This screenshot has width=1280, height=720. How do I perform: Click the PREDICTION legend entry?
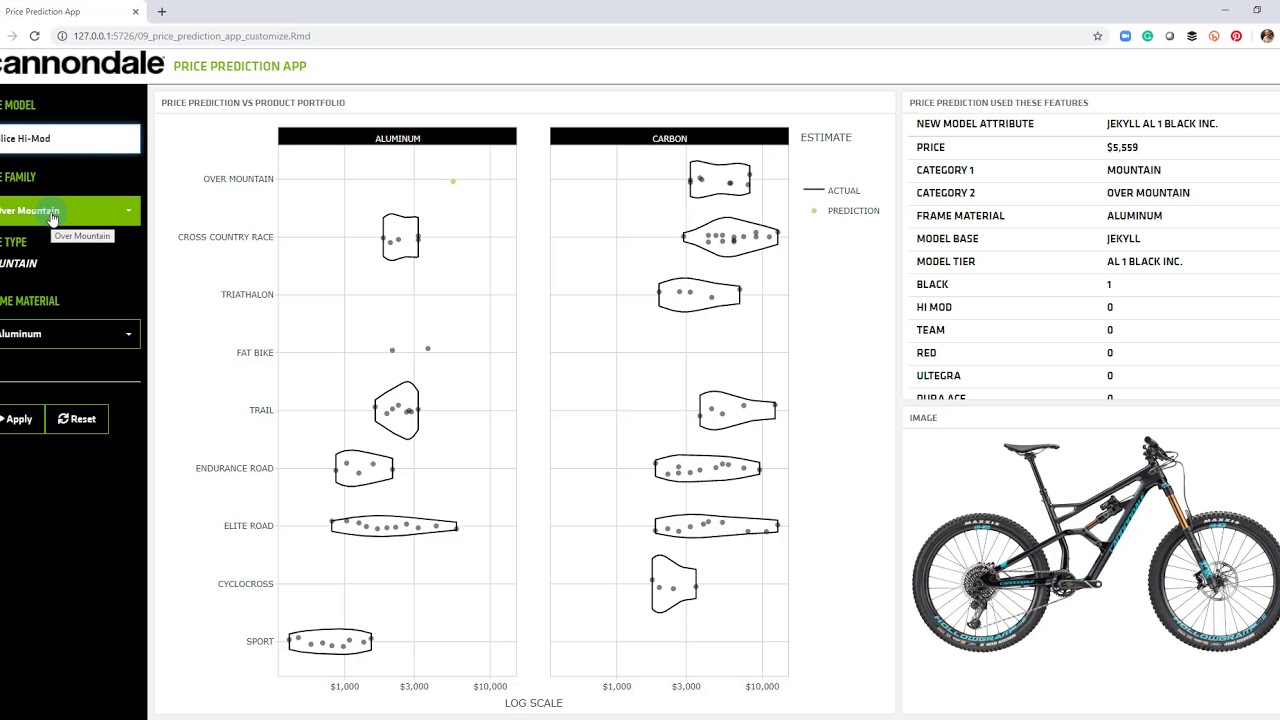click(846, 211)
